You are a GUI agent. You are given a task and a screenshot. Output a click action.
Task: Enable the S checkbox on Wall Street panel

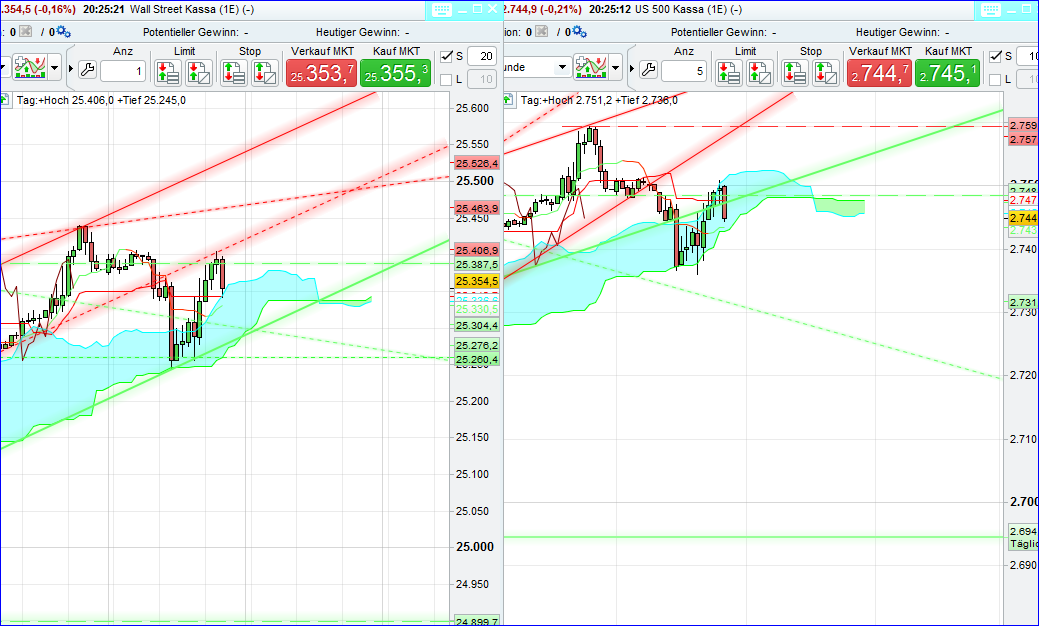pyautogui.click(x=444, y=57)
